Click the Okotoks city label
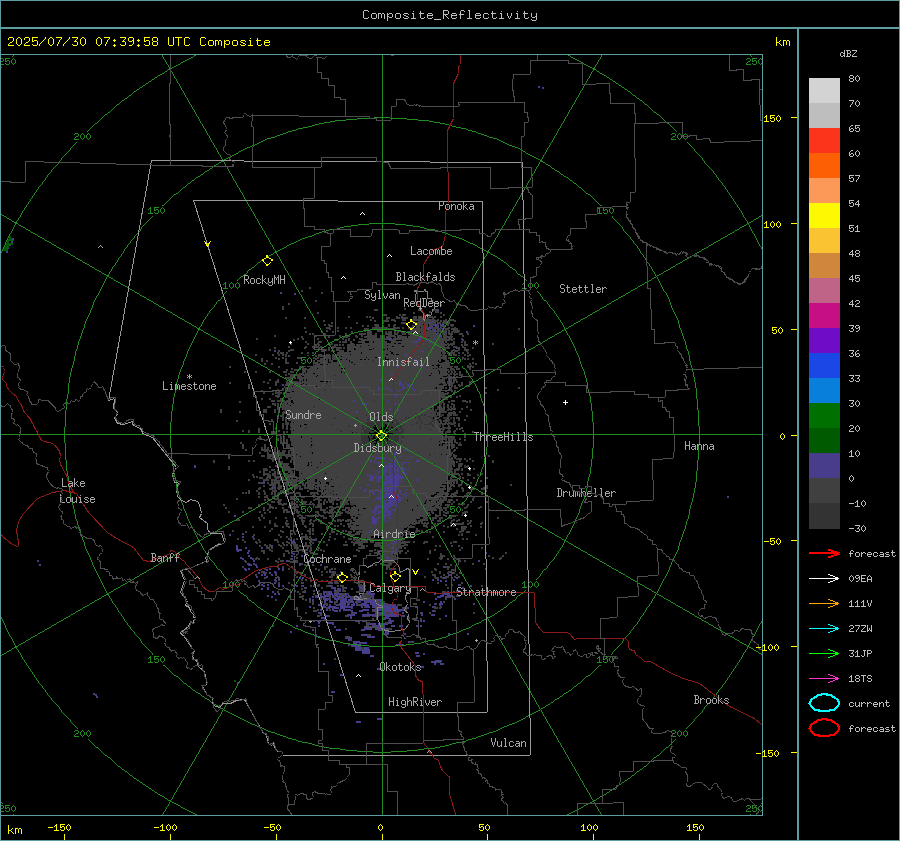The image size is (900, 841). pos(400,667)
